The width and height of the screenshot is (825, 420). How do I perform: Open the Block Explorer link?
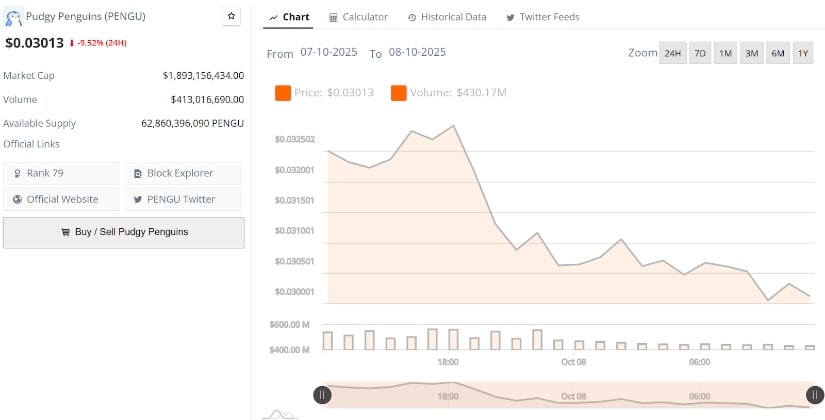pyautogui.click(x=182, y=173)
